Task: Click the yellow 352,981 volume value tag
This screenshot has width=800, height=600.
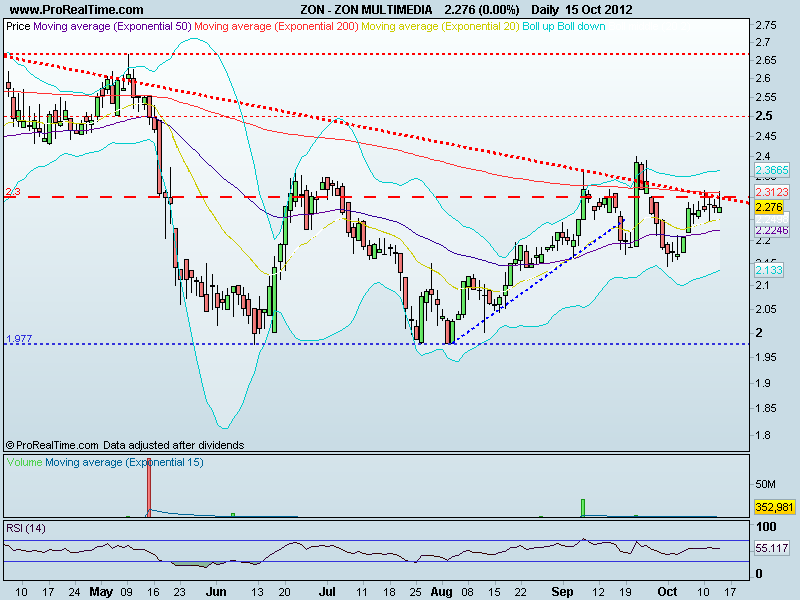Action: (774, 507)
